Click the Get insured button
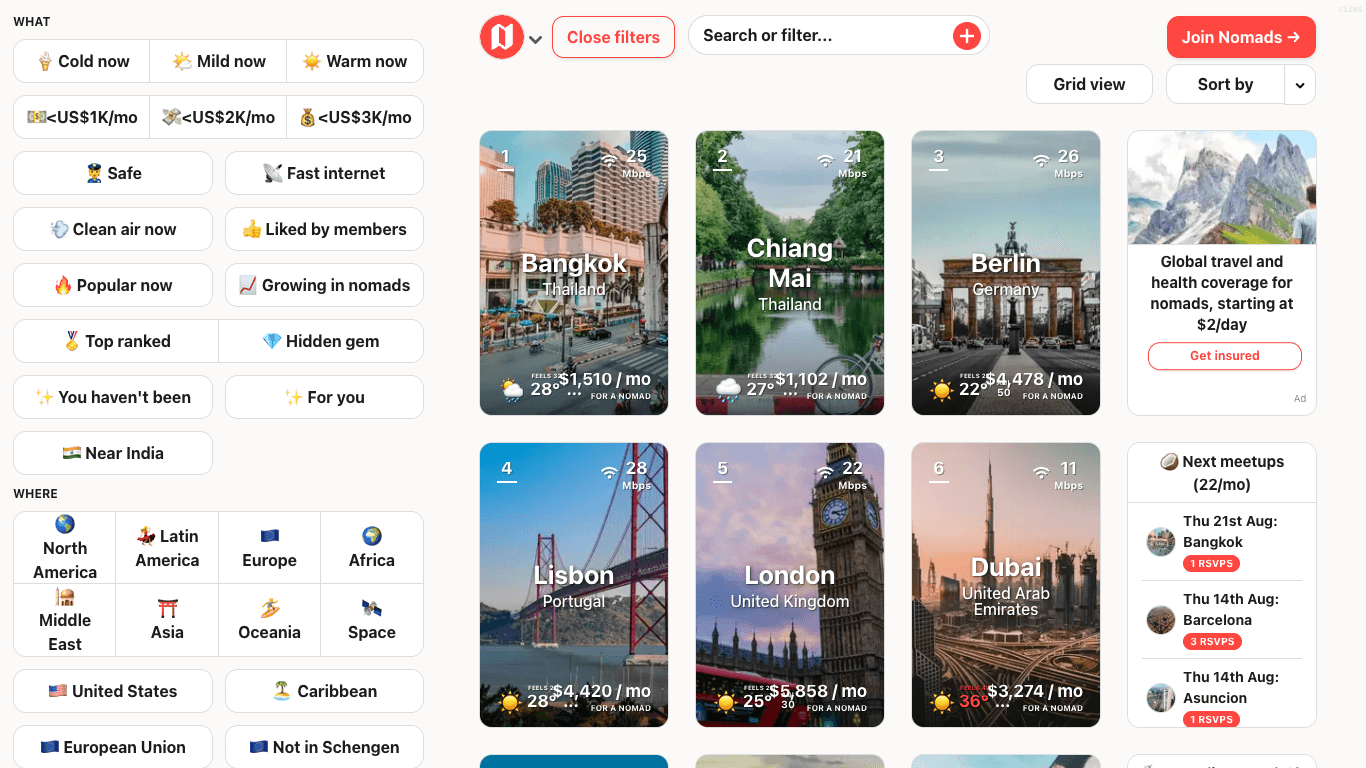 [1224, 356]
